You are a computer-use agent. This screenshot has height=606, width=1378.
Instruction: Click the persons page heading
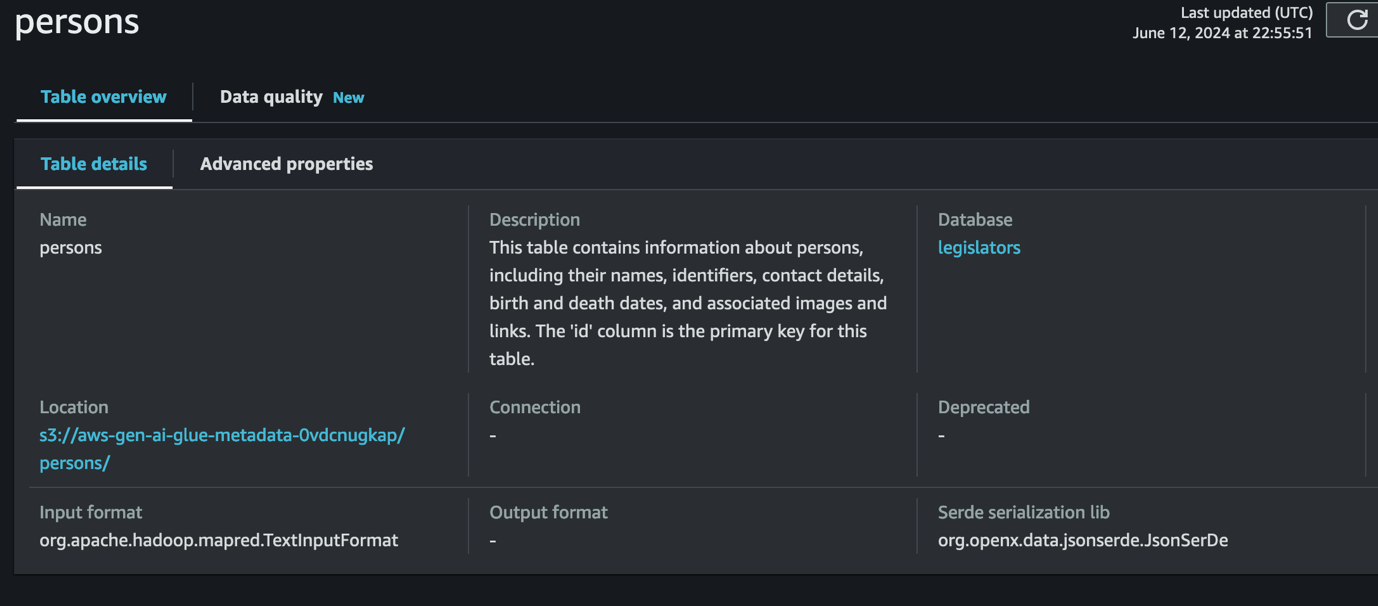pyautogui.click(x=77, y=22)
